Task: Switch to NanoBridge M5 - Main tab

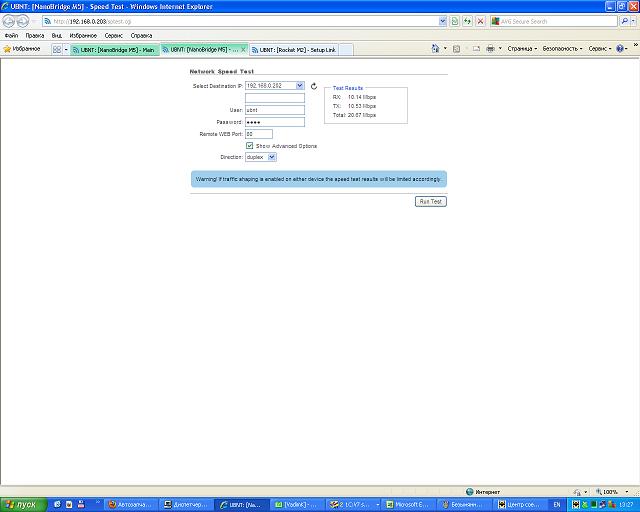Action: click(115, 50)
